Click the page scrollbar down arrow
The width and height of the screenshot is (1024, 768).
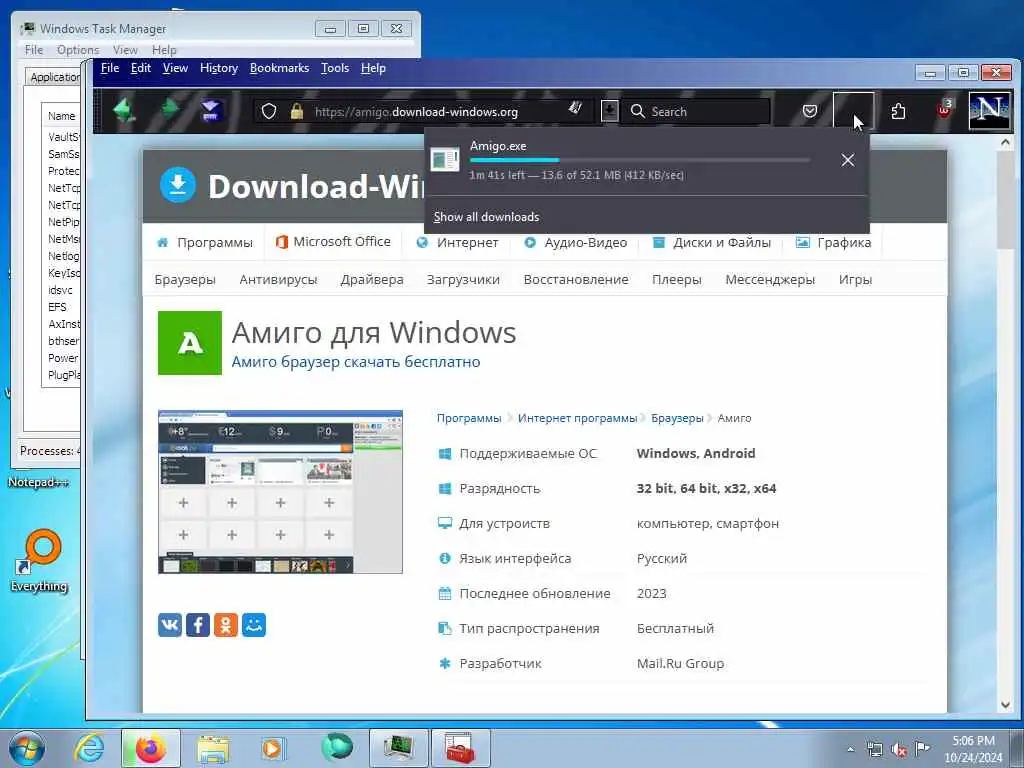1006,705
